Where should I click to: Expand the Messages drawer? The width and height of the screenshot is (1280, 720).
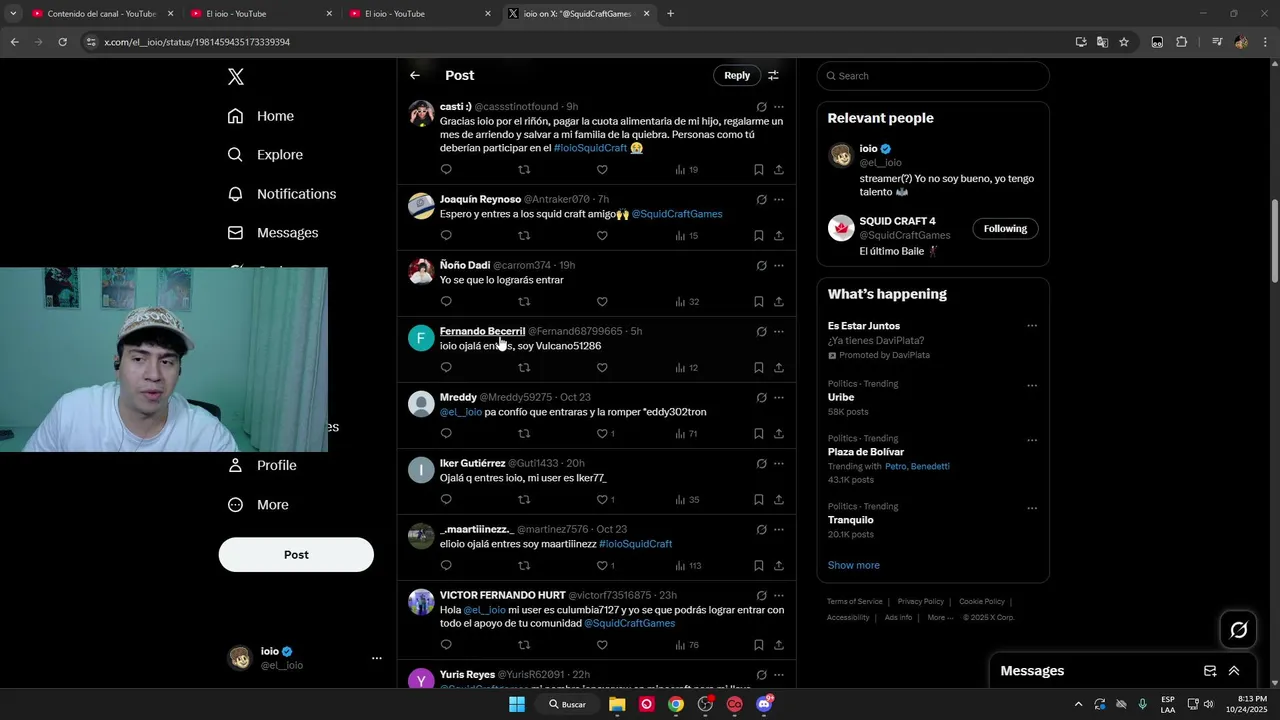tap(1234, 671)
